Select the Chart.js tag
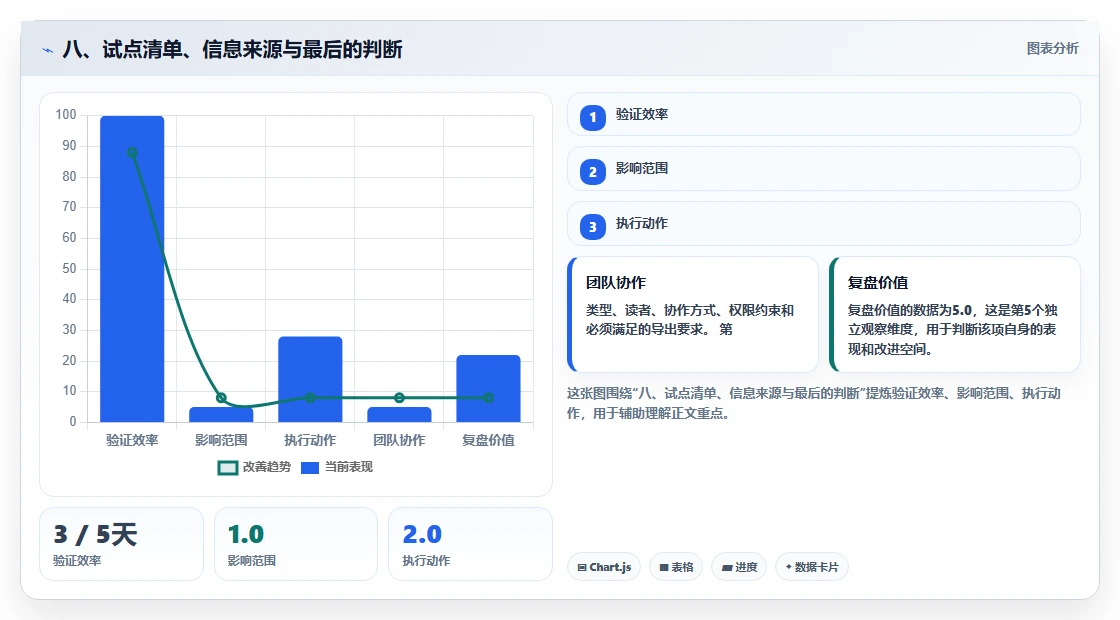The height and width of the screenshot is (620, 1120). (x=604, y=567)
